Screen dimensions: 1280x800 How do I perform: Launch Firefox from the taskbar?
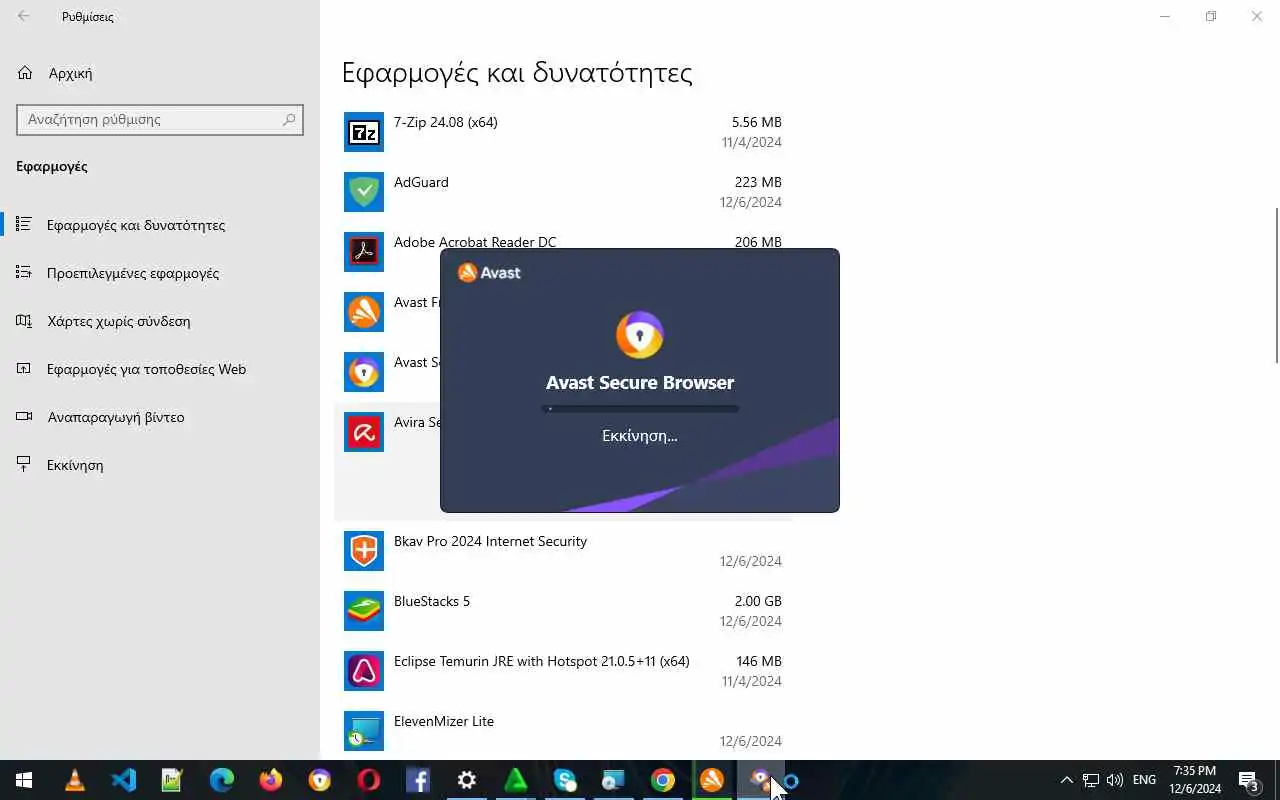(x=270, y=780)
